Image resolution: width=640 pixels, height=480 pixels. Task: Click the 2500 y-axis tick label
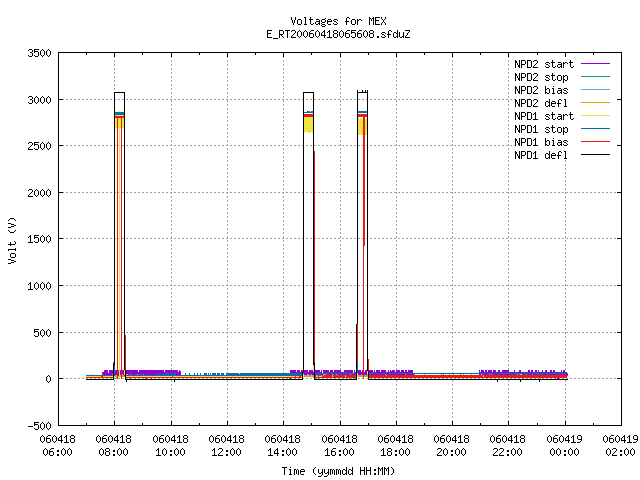coord(39,146)
